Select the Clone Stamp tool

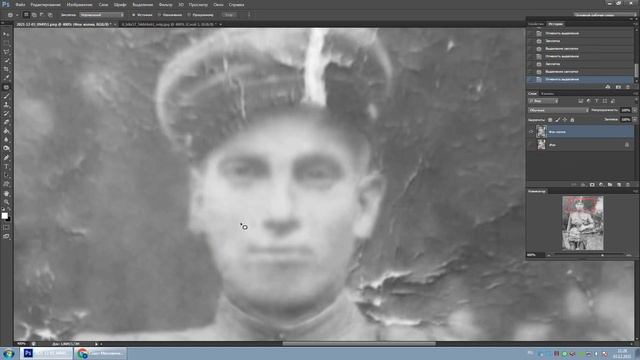coord(6,105)
